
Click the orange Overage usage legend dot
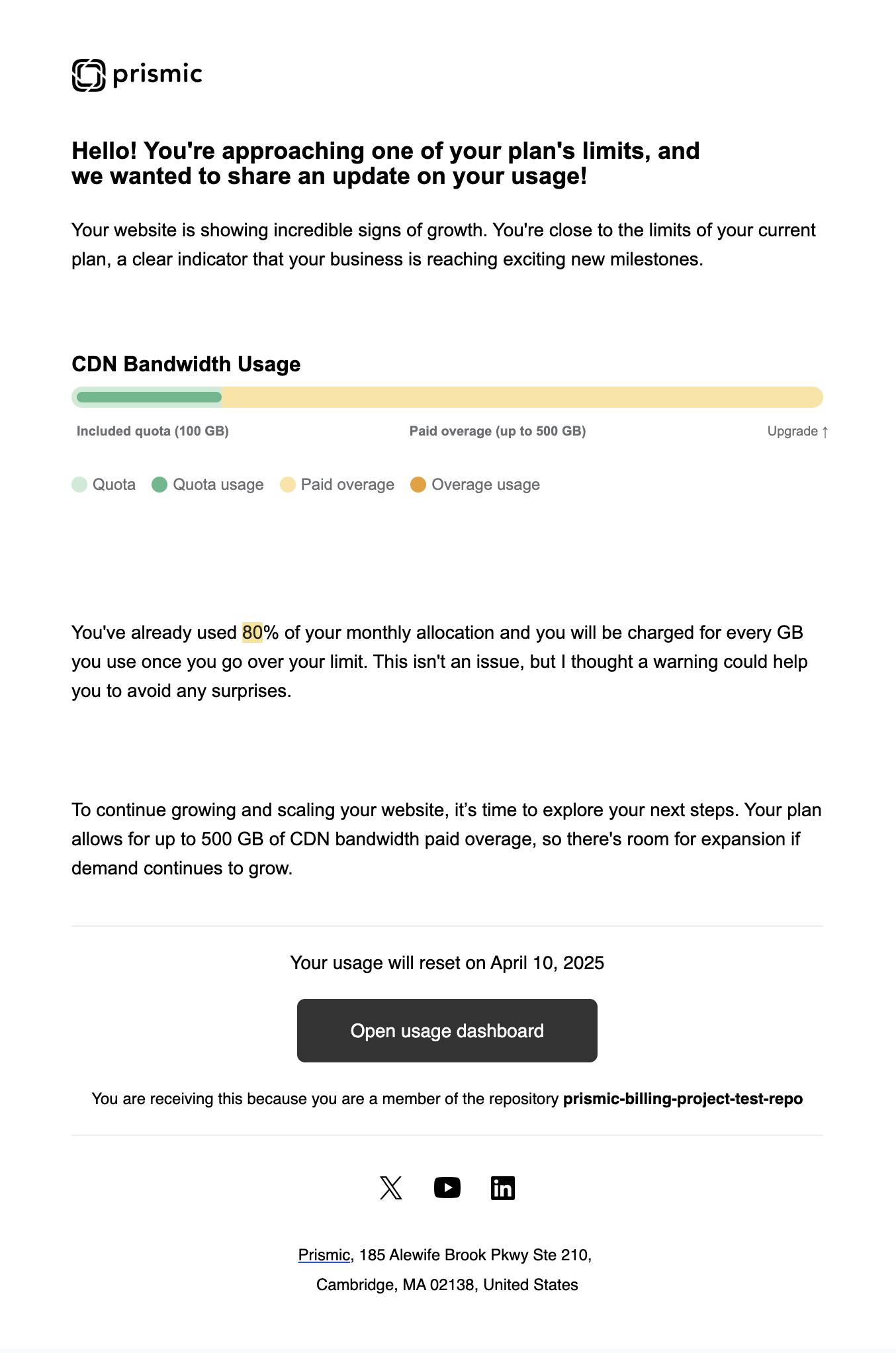pos(418,485)
